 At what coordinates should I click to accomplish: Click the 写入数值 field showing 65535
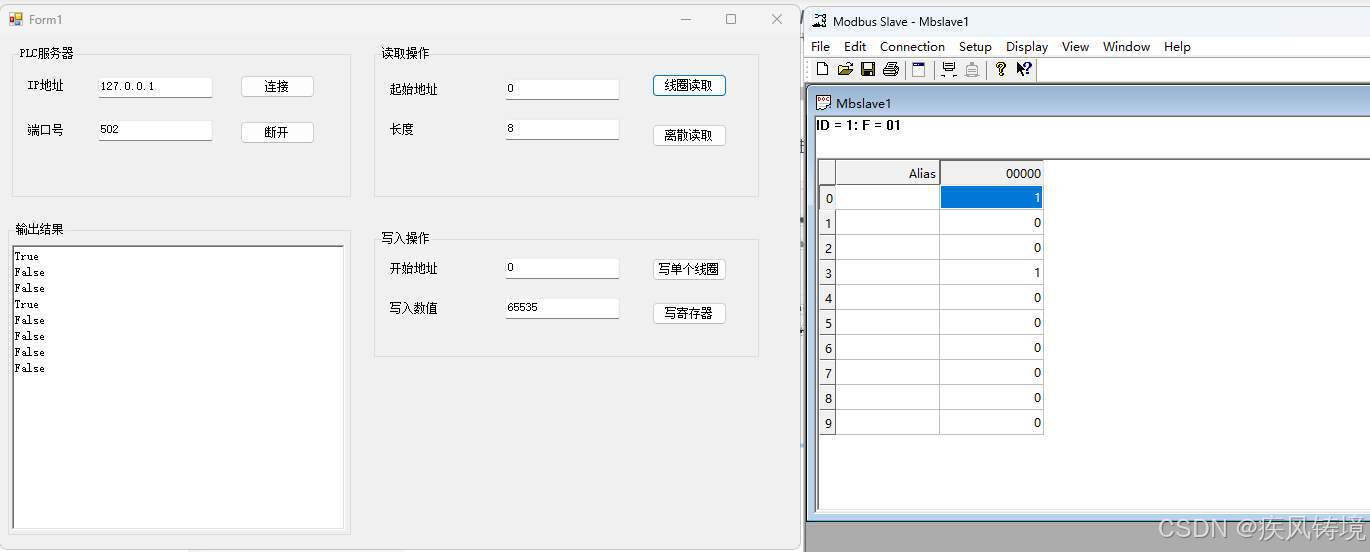pos(562,308)
